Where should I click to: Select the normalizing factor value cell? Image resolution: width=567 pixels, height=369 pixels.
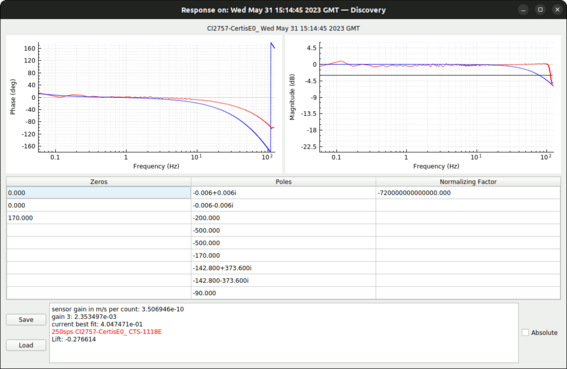tap(468, 193)
